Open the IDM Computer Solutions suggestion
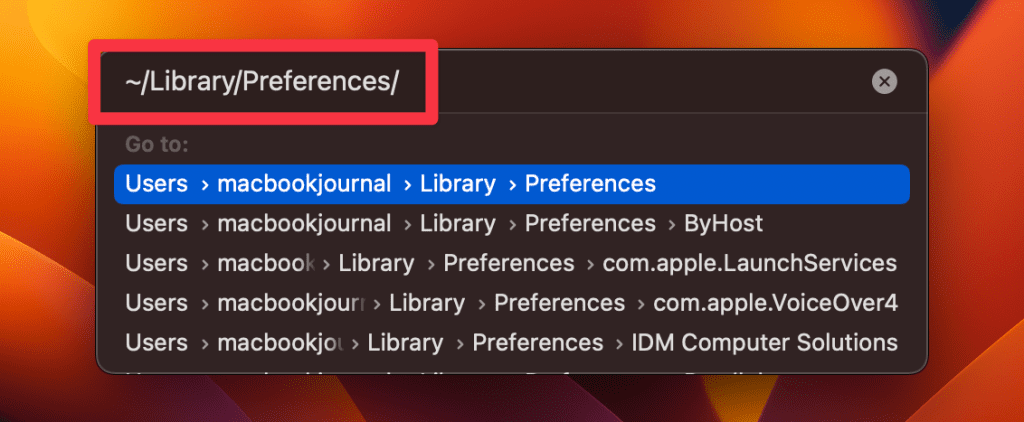Image resolution: width=1024 pixels, height=422 pixels. [x=764, y=343]
